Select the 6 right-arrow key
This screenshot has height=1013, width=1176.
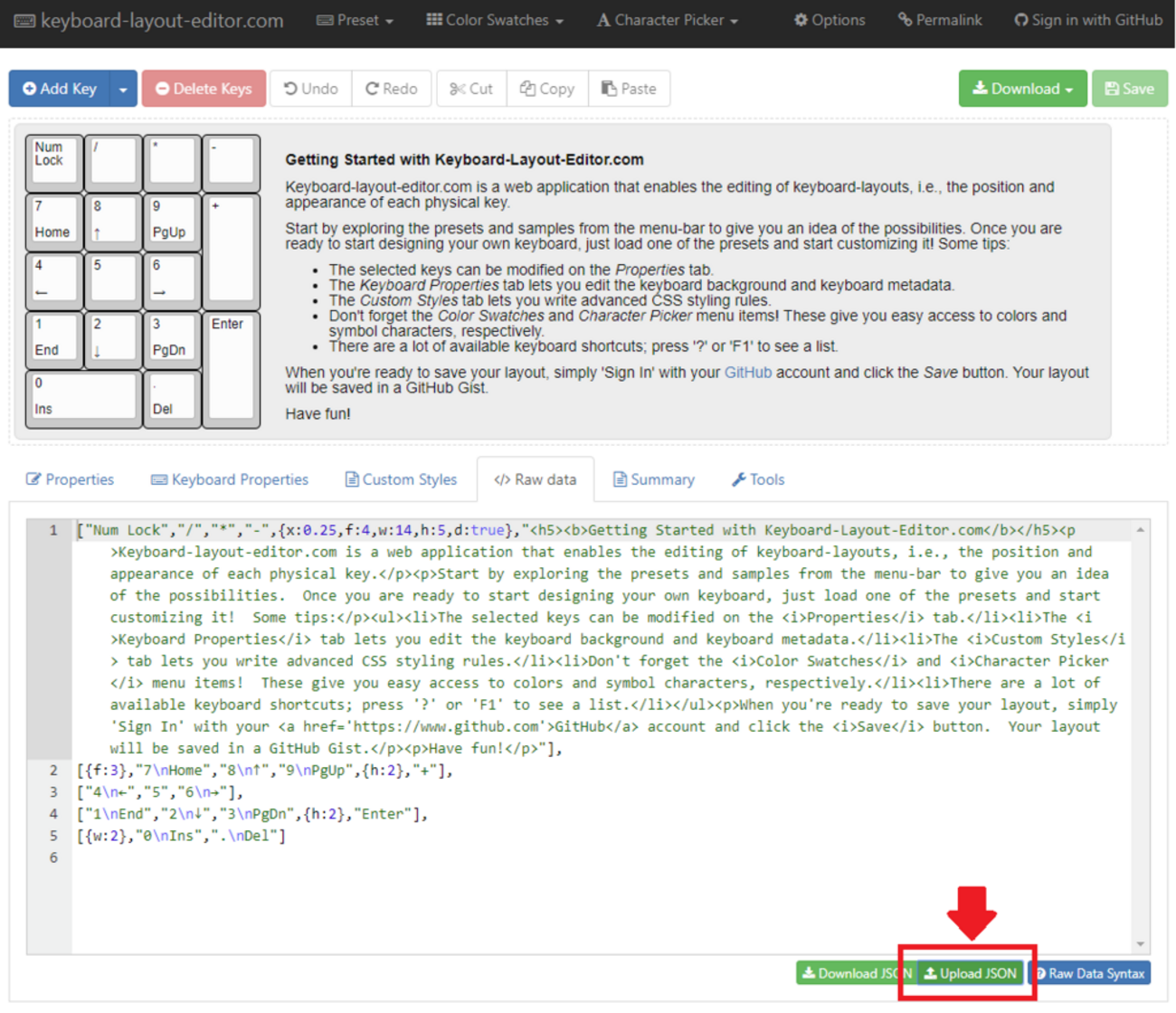click(172, 280)
